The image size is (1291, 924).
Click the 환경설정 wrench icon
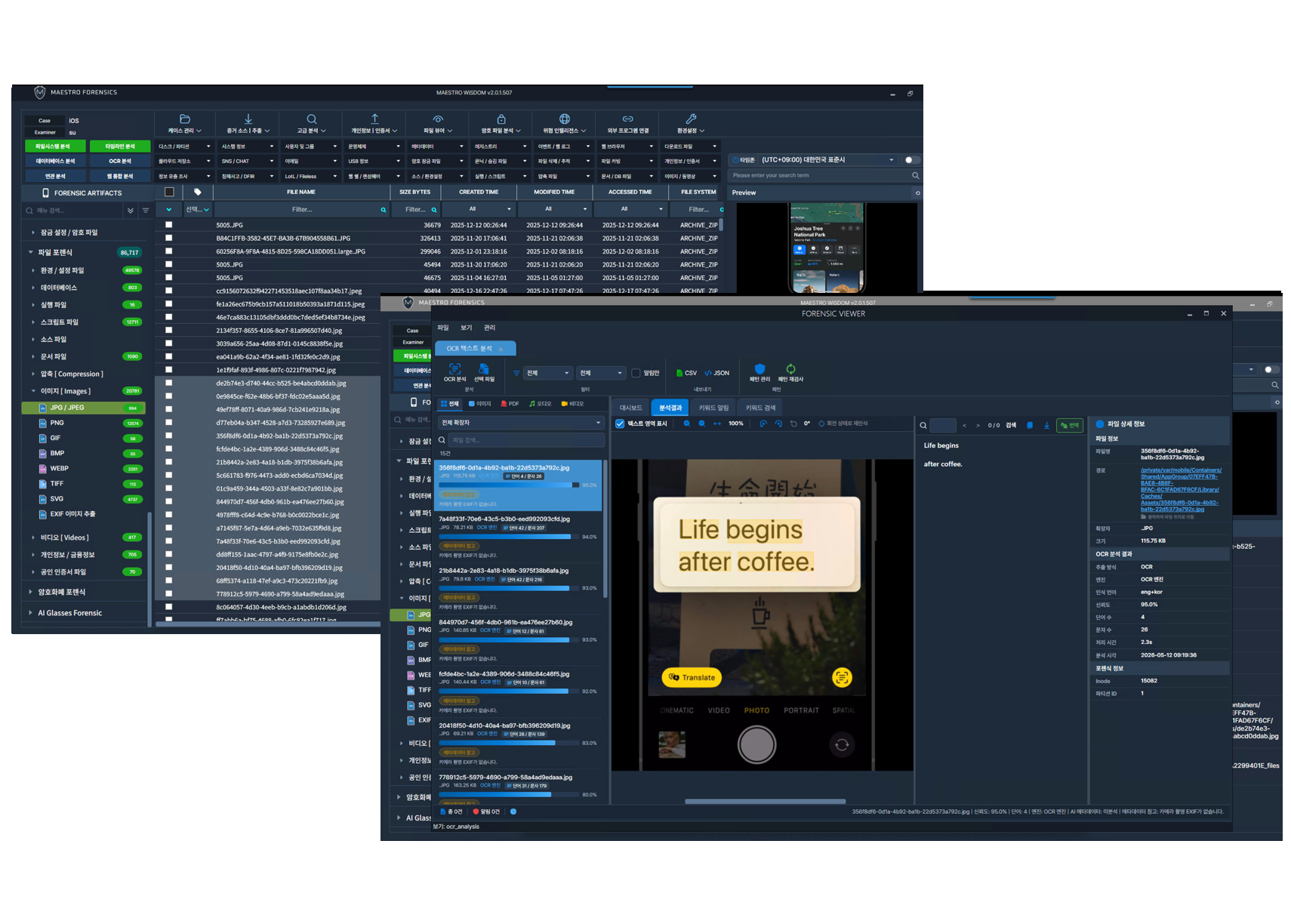[x=691, y=119]
